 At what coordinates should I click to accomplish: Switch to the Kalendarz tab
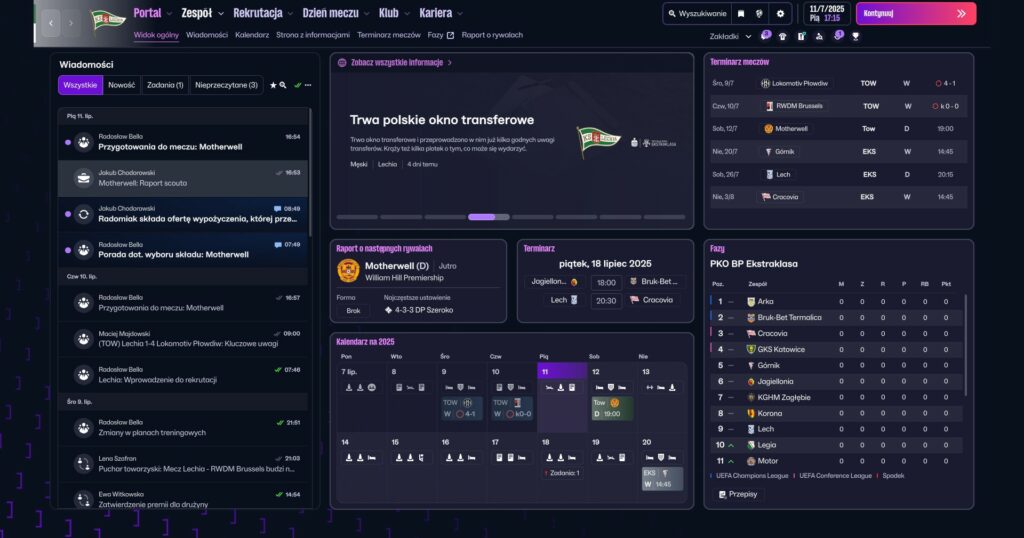252,35
